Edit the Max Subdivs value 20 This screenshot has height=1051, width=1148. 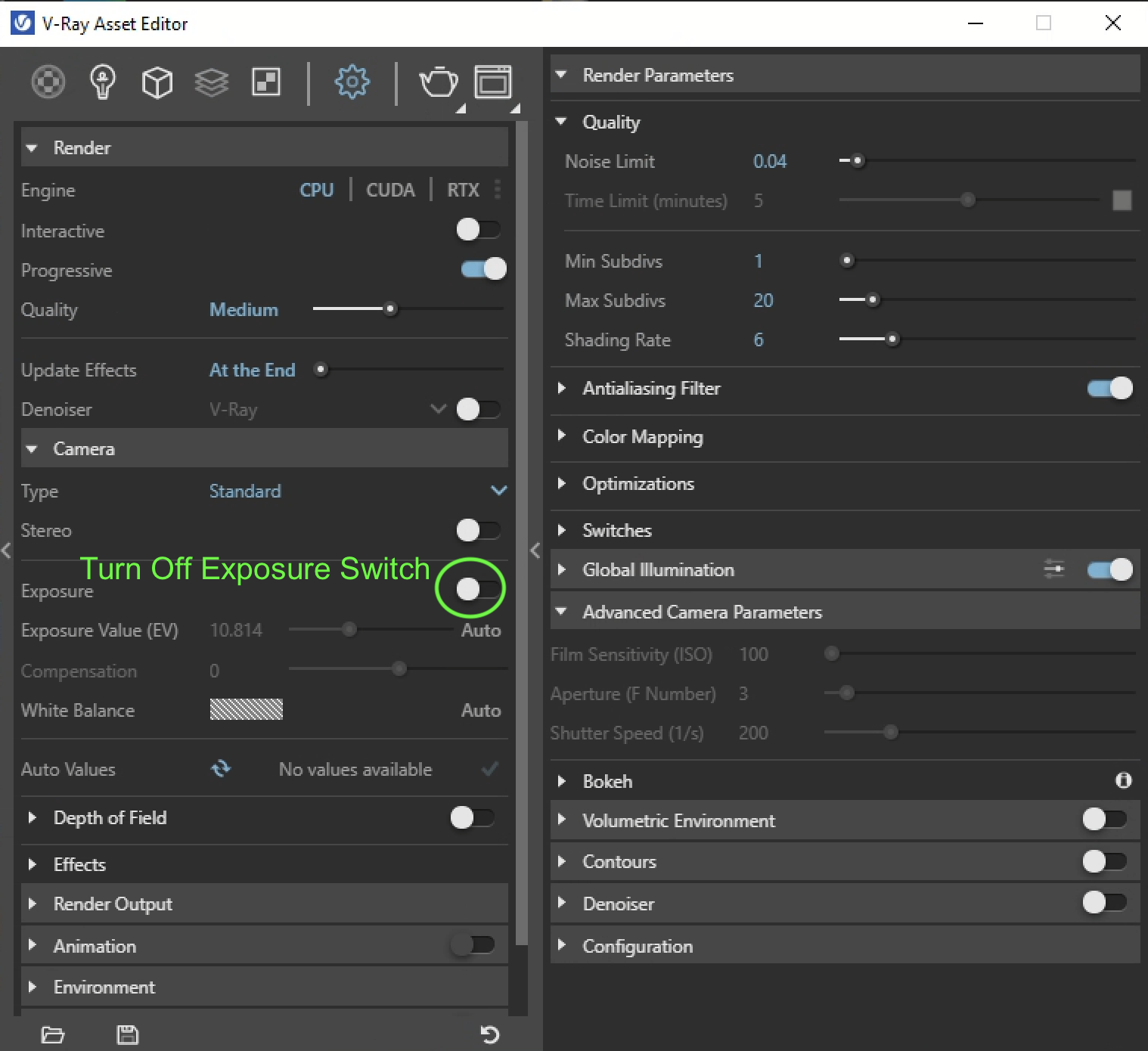763,300
